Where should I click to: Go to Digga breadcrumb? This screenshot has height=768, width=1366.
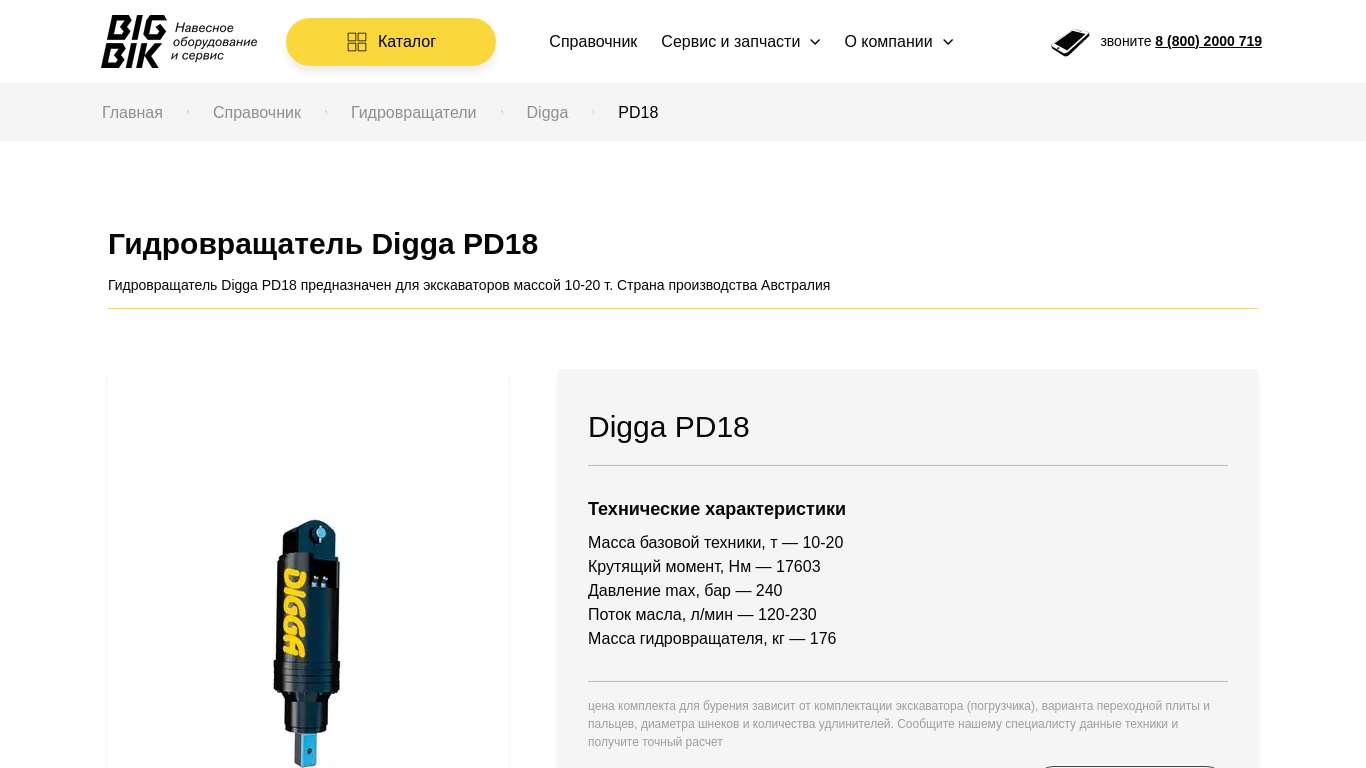(547, 112)
